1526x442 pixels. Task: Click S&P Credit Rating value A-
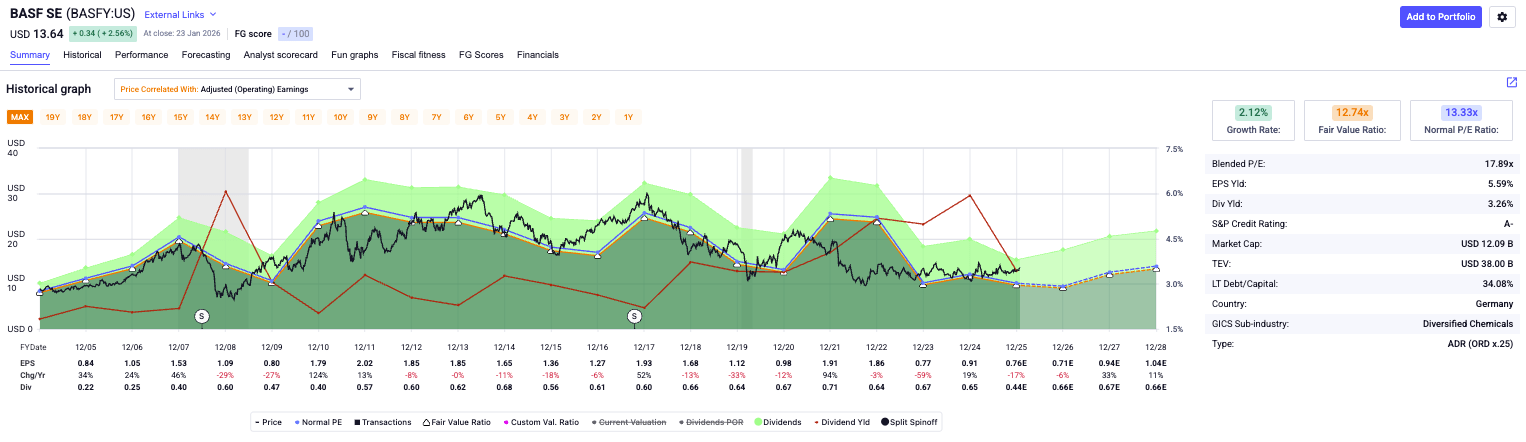[x=1508, y=224]
